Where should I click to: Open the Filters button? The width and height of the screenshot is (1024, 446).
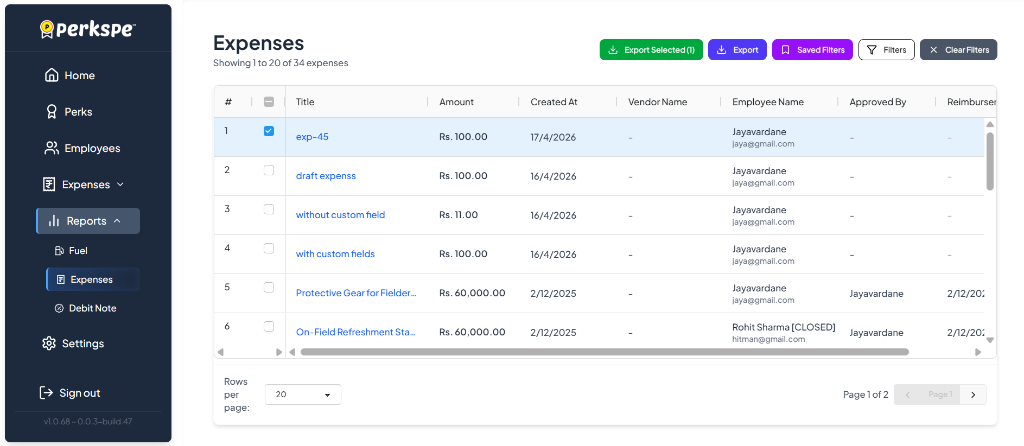pos(886,50)
